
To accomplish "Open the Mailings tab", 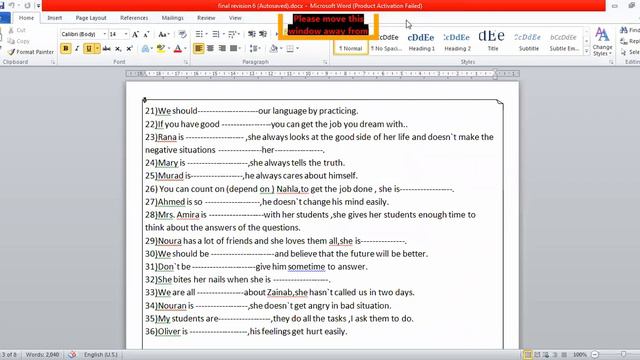I will 172,18.
